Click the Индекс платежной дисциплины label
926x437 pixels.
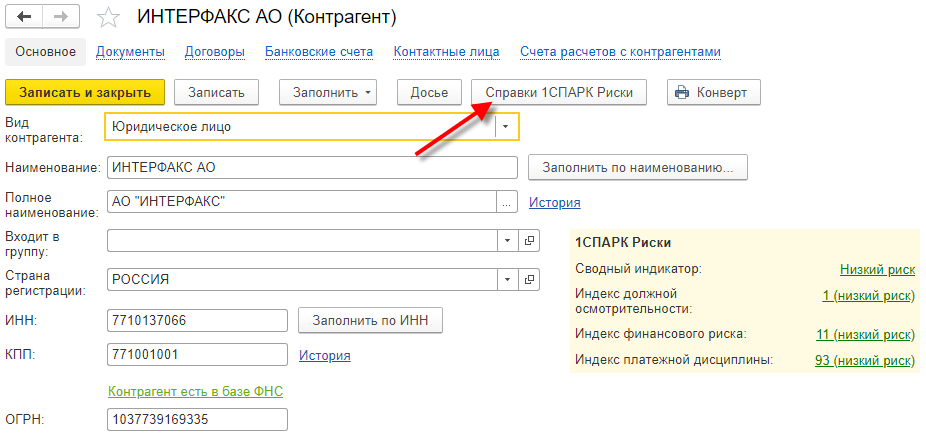coord(674,360)
